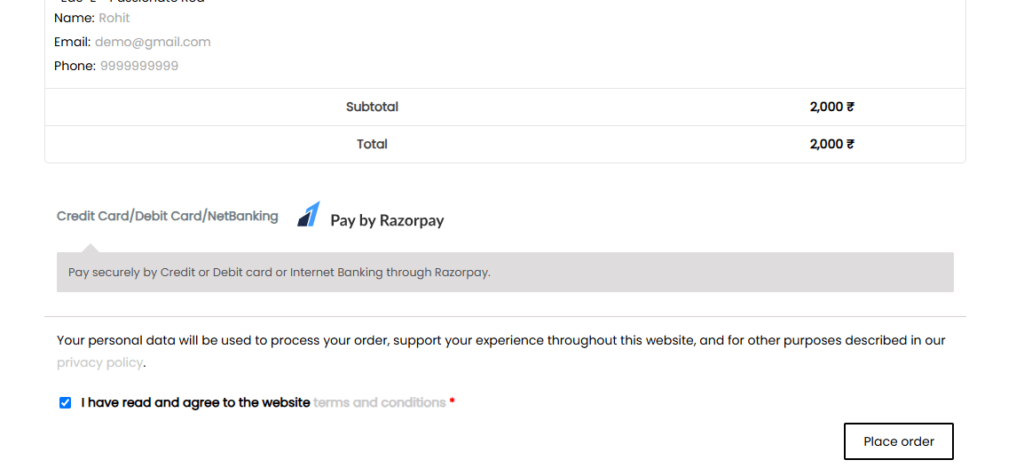Open the terms and conditions link
Image resolution: width=1024 pixels, height=476 pixels.
[379, 403]
